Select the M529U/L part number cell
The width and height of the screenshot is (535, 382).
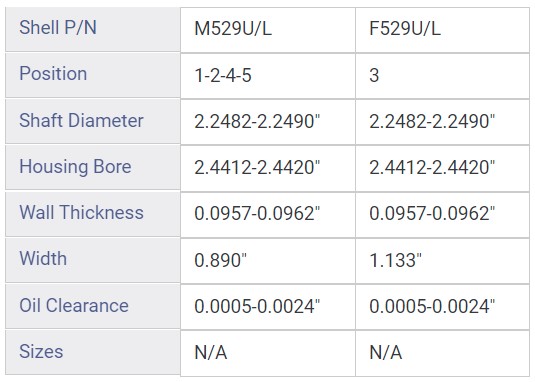pyautogui.click(x=268, y=30)
